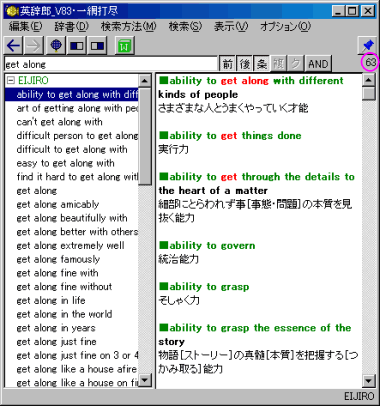Click the word list scrollbar thumb
The height and width of the screenshot is (406, 380).
click(x=144, y=136)
